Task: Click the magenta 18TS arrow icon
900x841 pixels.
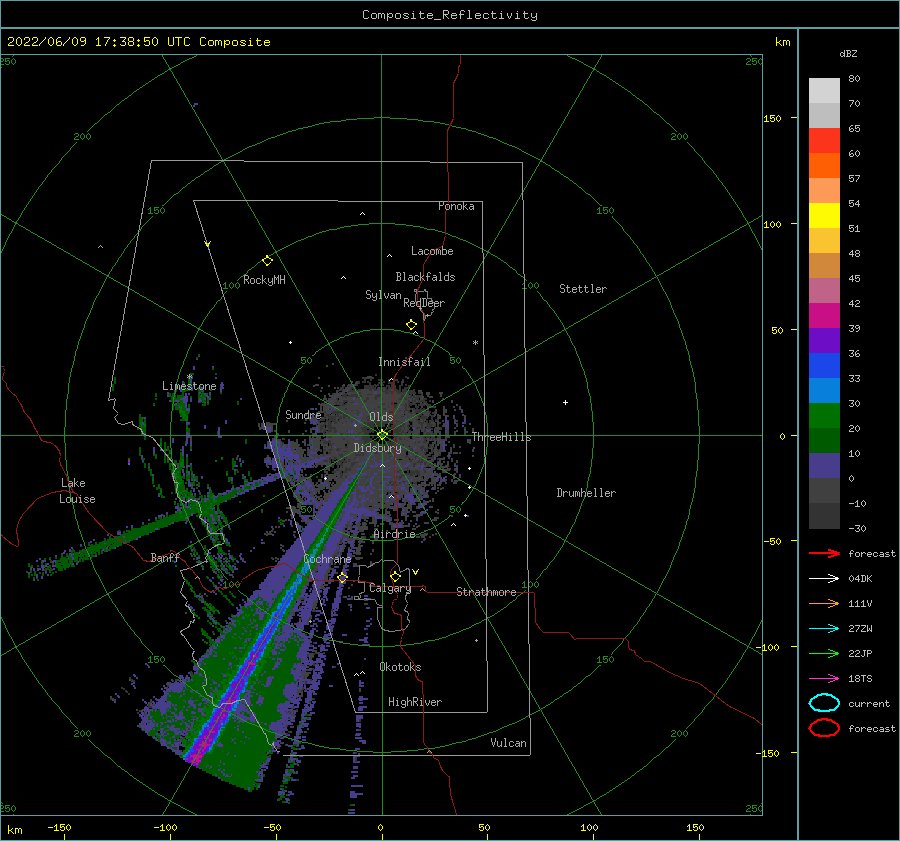Action: 824,679
